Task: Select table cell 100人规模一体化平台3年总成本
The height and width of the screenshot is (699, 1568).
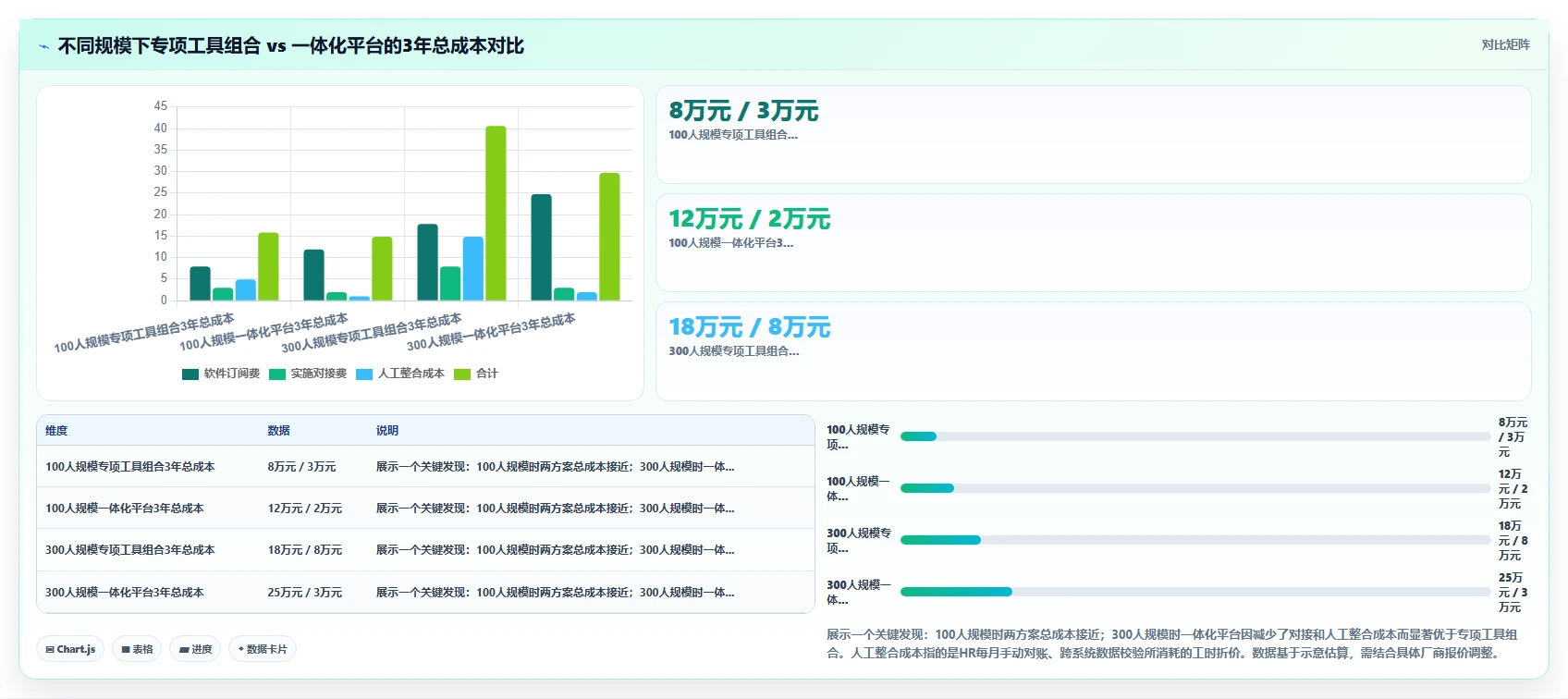Action: pyautogui.click(x=125, y=509)
